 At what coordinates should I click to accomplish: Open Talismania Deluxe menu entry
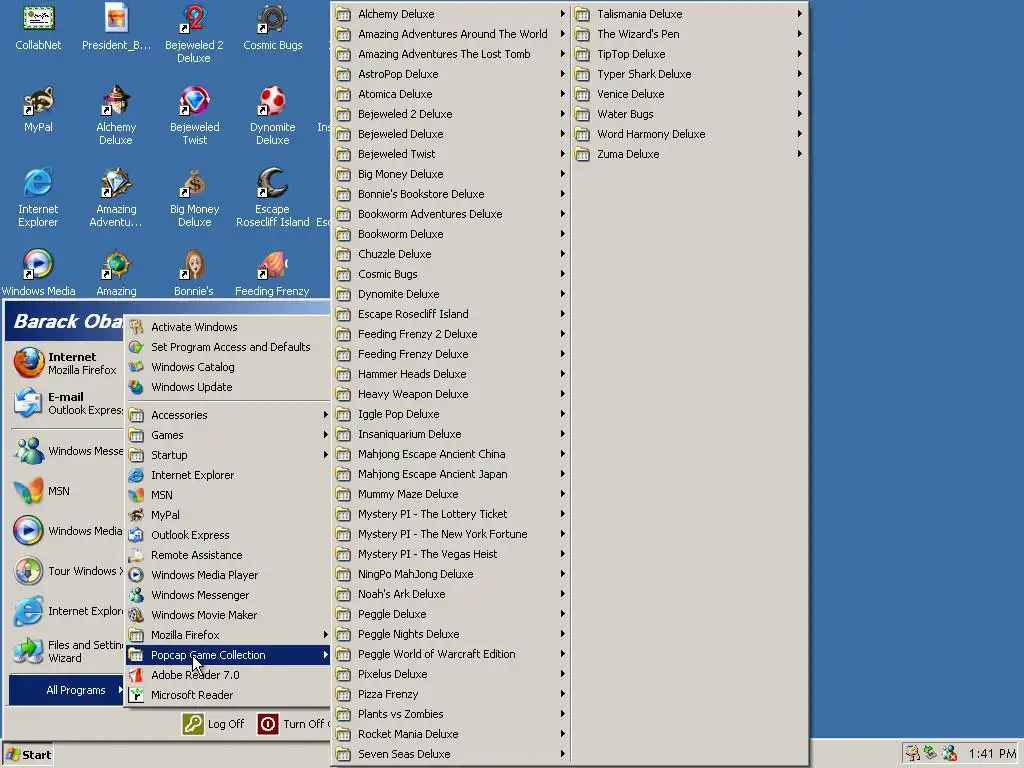click(689, 14)
